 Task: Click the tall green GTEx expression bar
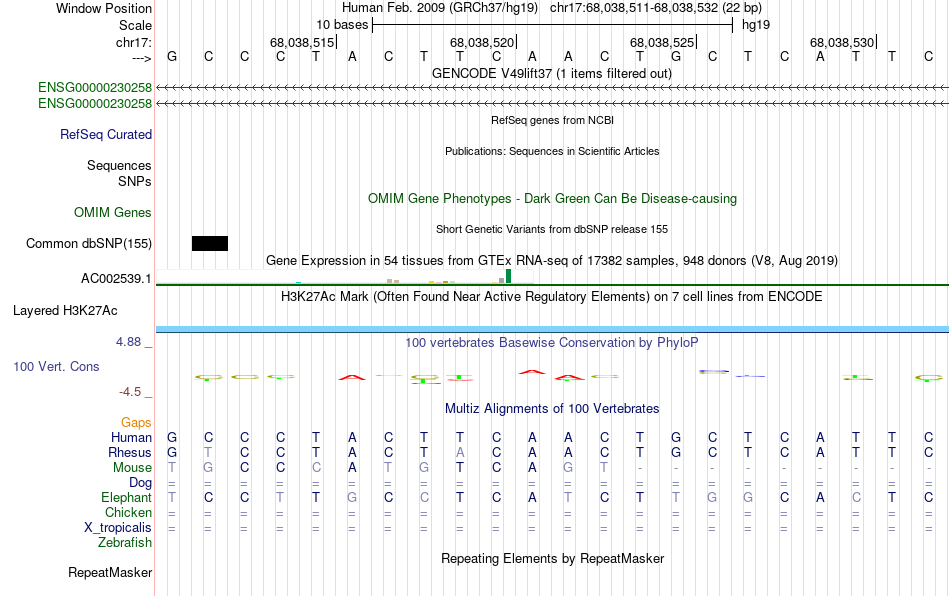(508, 276)
